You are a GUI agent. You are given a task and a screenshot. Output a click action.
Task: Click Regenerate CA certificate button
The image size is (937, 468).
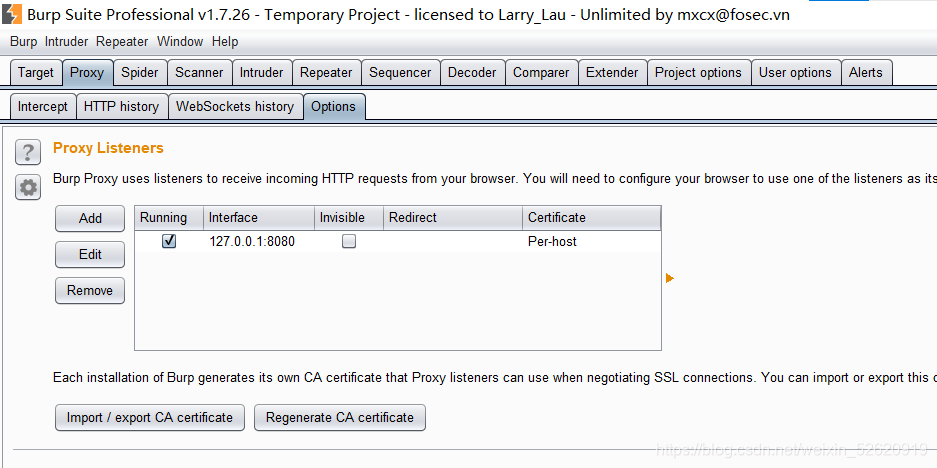[x=340, y=417]
